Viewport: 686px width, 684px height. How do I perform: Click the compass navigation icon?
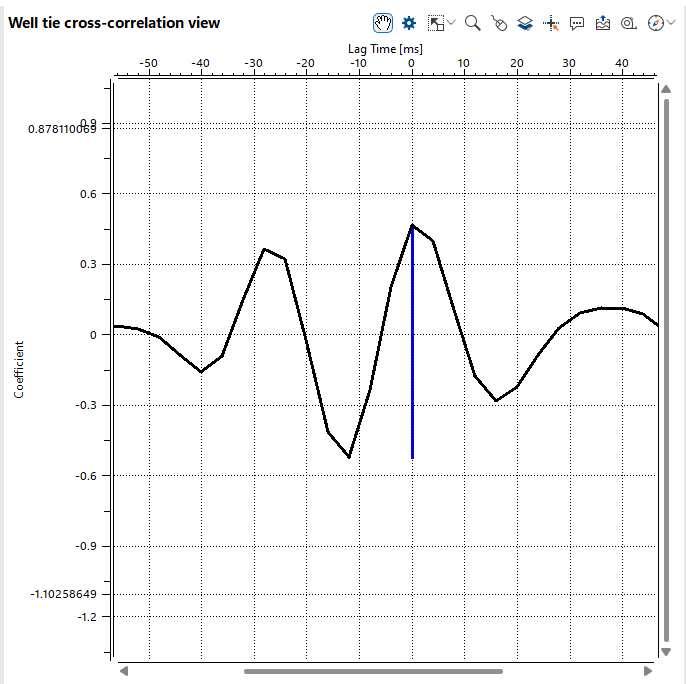pyautogui.click(x=655, y=22)
